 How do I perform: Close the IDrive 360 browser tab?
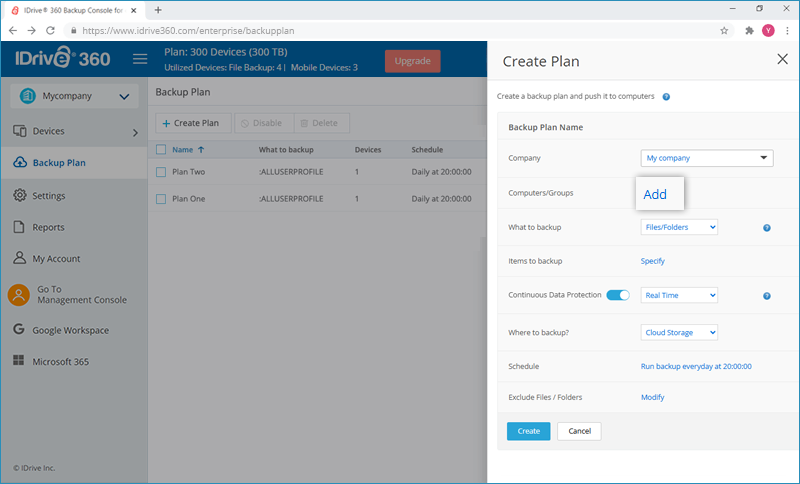coord(134,10)
